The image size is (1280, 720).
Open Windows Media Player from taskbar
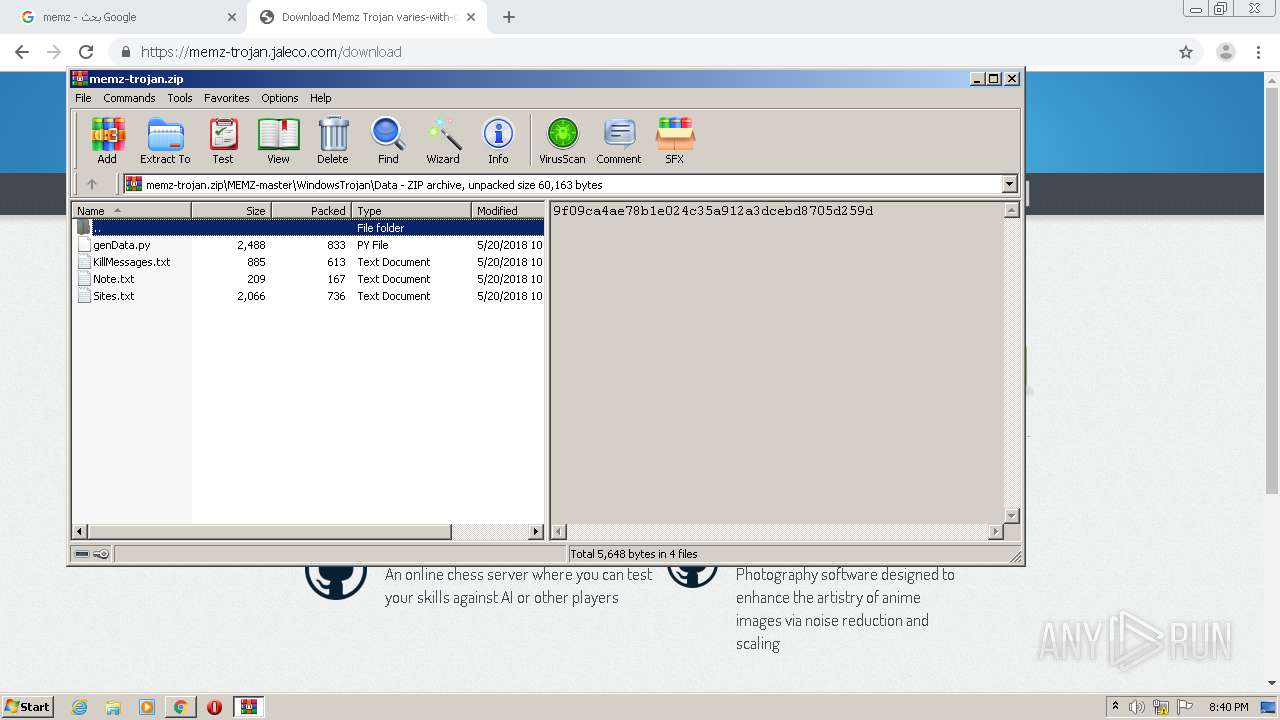(147, 707)
